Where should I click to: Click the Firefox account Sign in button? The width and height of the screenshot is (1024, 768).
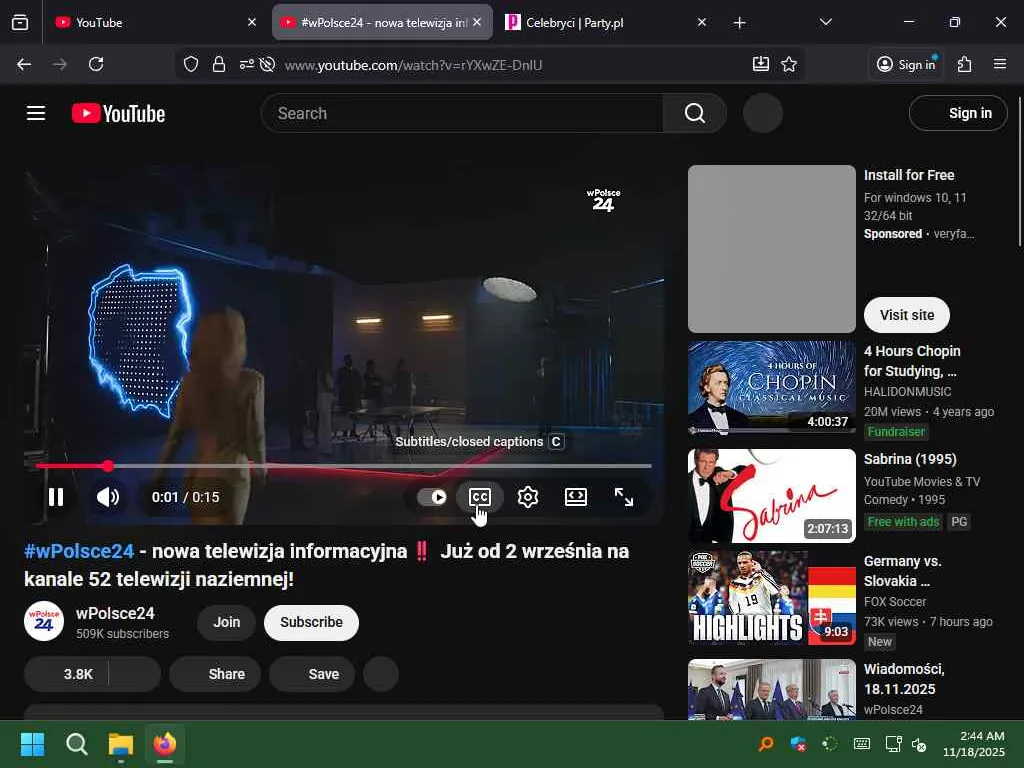point(906,64)
